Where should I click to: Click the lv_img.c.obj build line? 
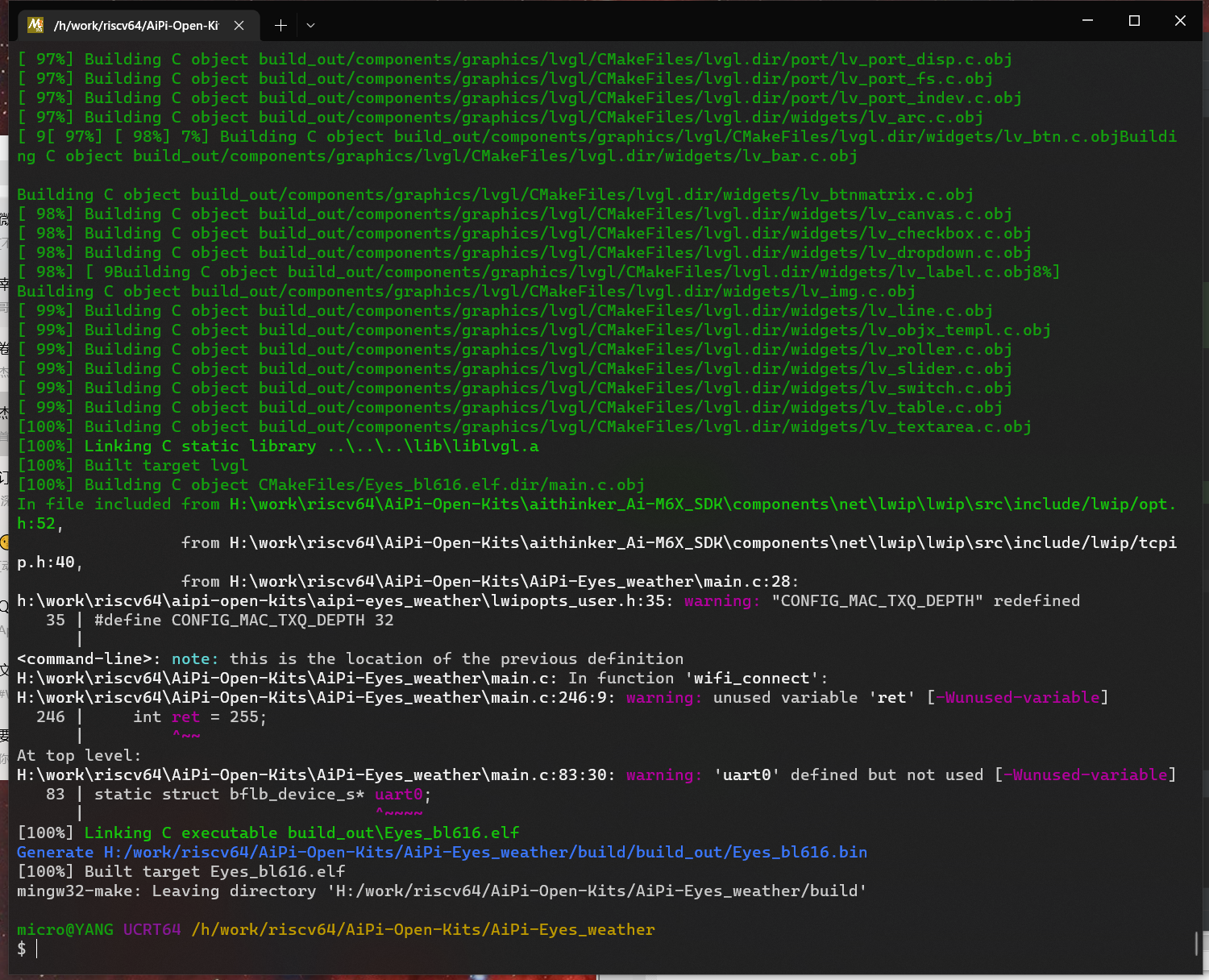[466, 291]
